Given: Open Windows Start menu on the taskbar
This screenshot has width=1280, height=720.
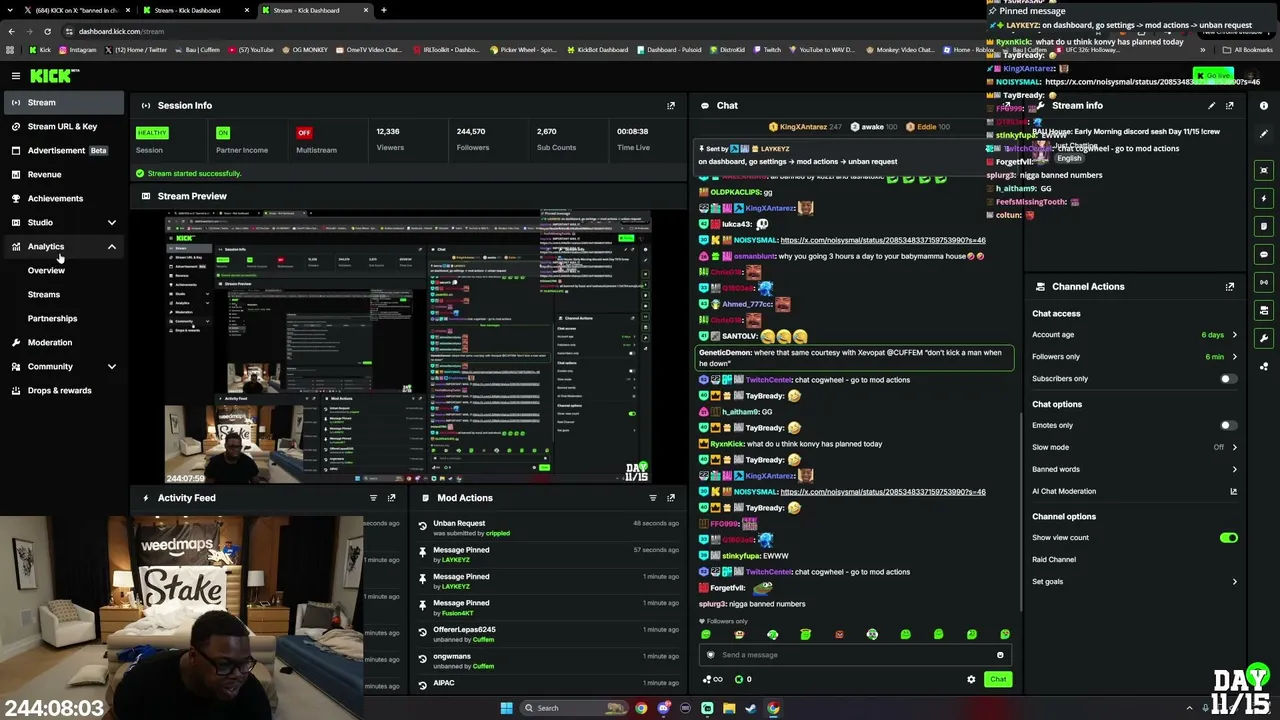Looking at the screenshot, I should pos(506,708).
